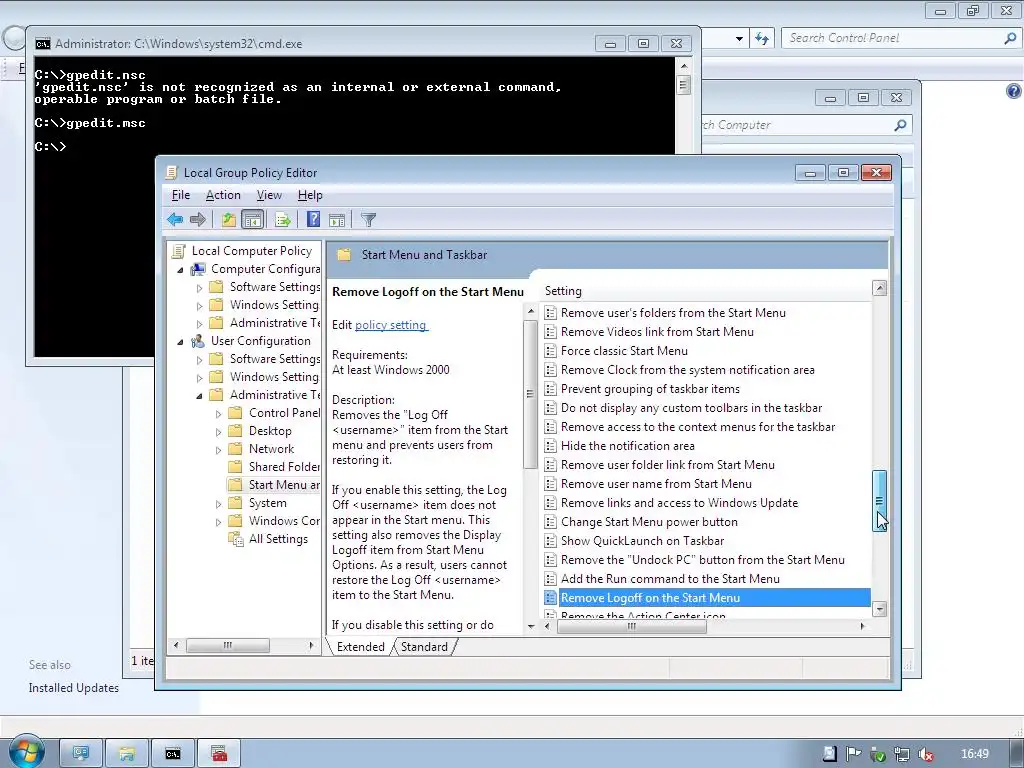This screenshot has width=1024, height=768.
Task: Click the Control Panel help question icon
Action: coord(1014,91)
